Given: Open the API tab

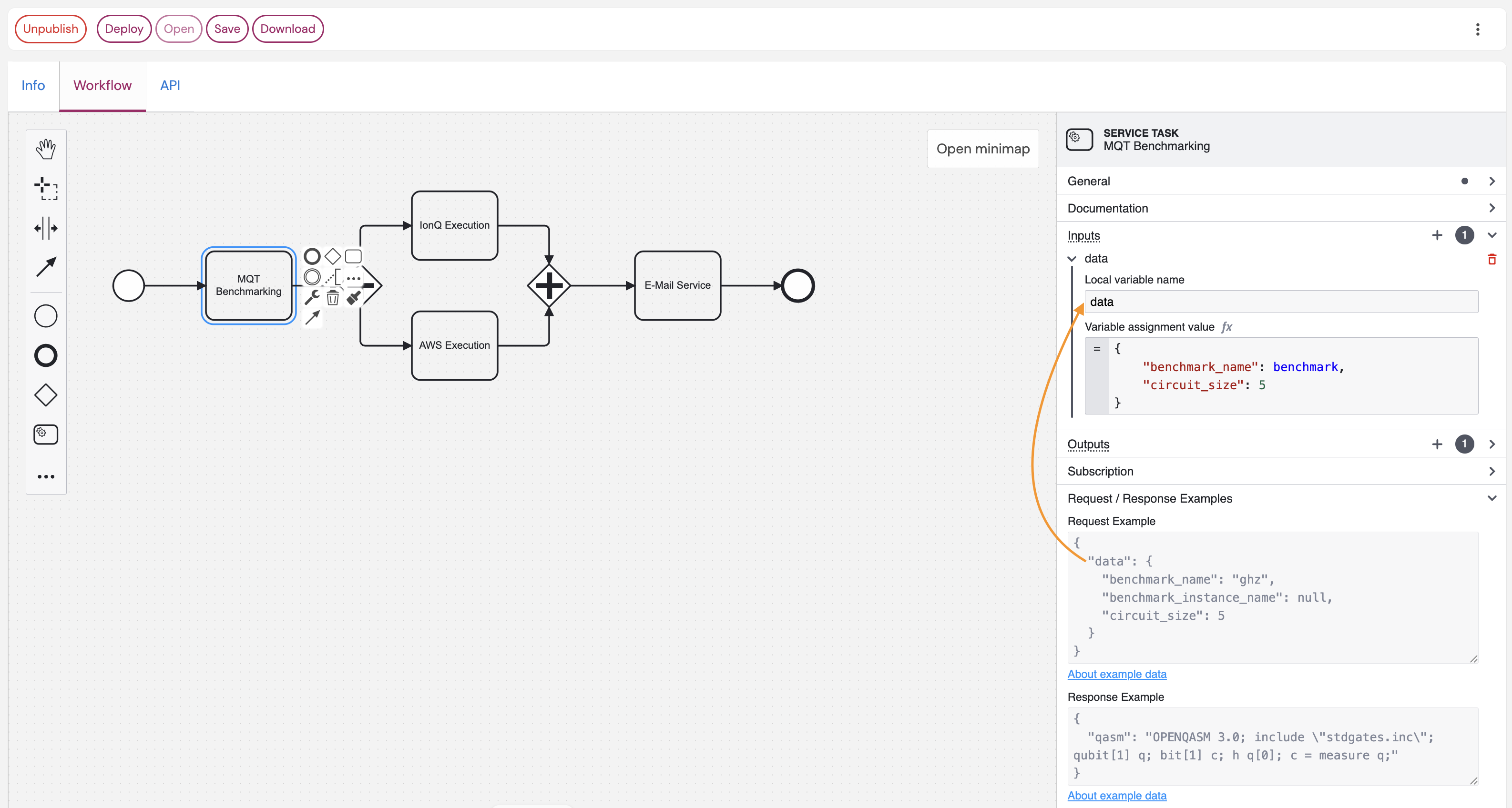Looking at the screenshot, I should (170, 86).
